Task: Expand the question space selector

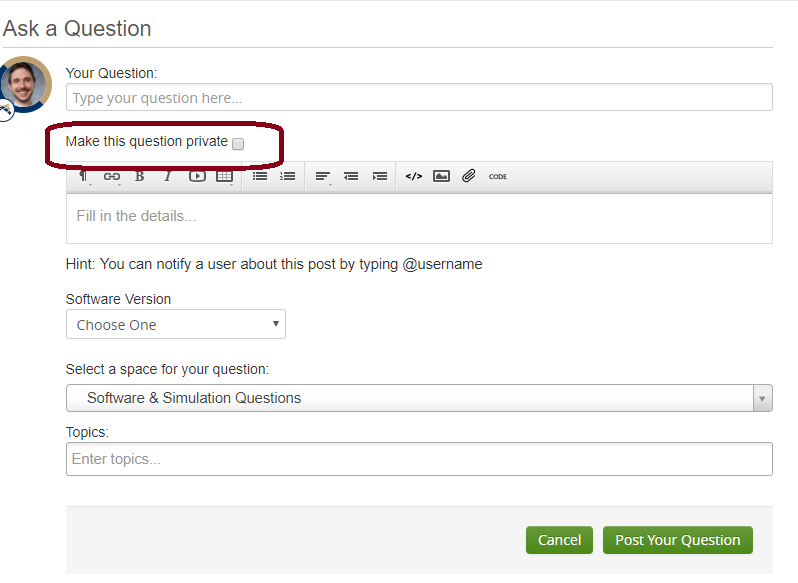Action: 419,398
